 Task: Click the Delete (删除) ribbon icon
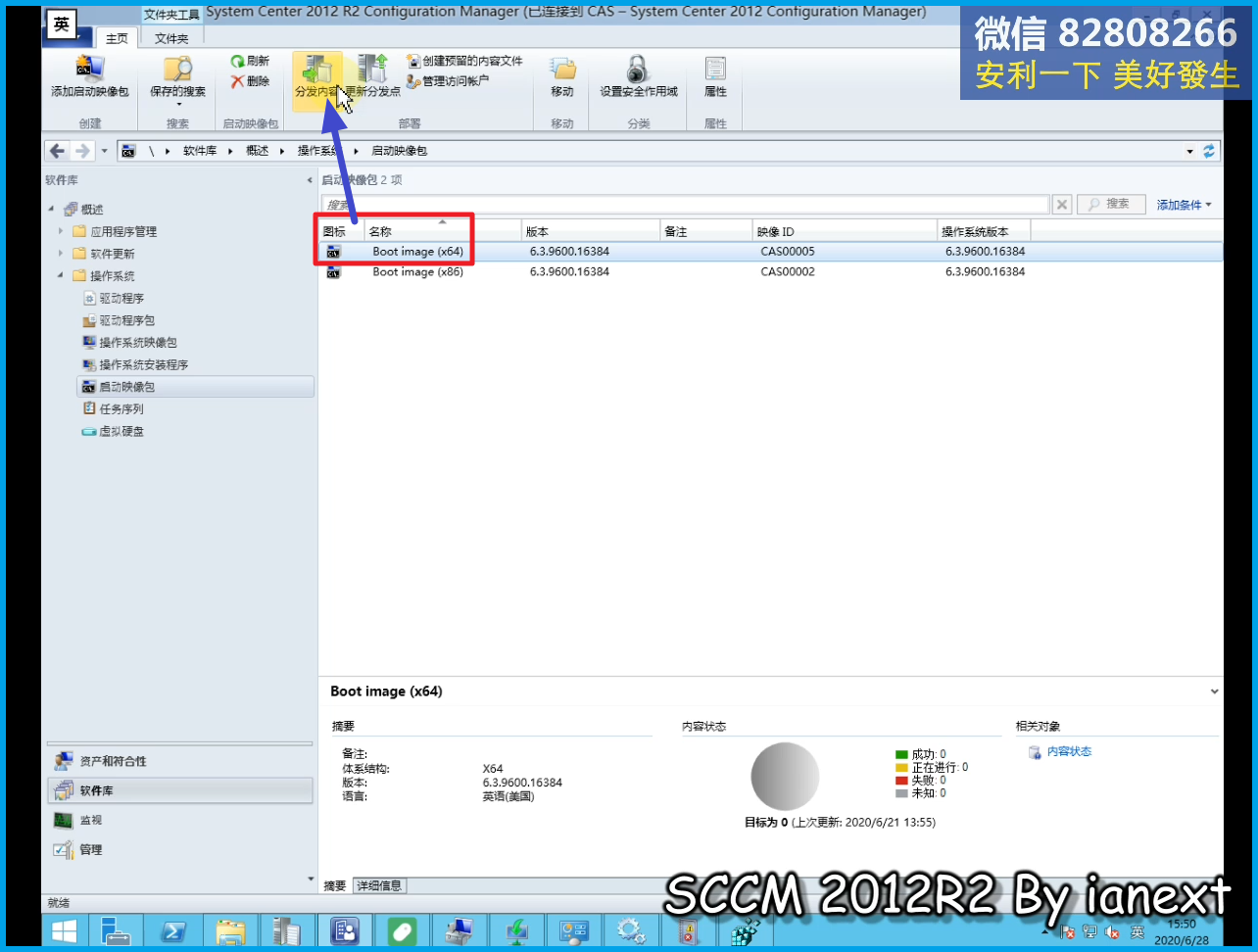pyautogui.click(x=250, y=81)
